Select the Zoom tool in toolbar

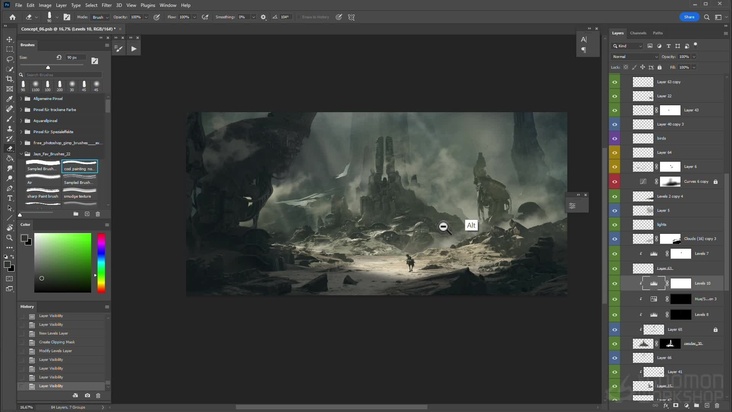click(9, 237)
